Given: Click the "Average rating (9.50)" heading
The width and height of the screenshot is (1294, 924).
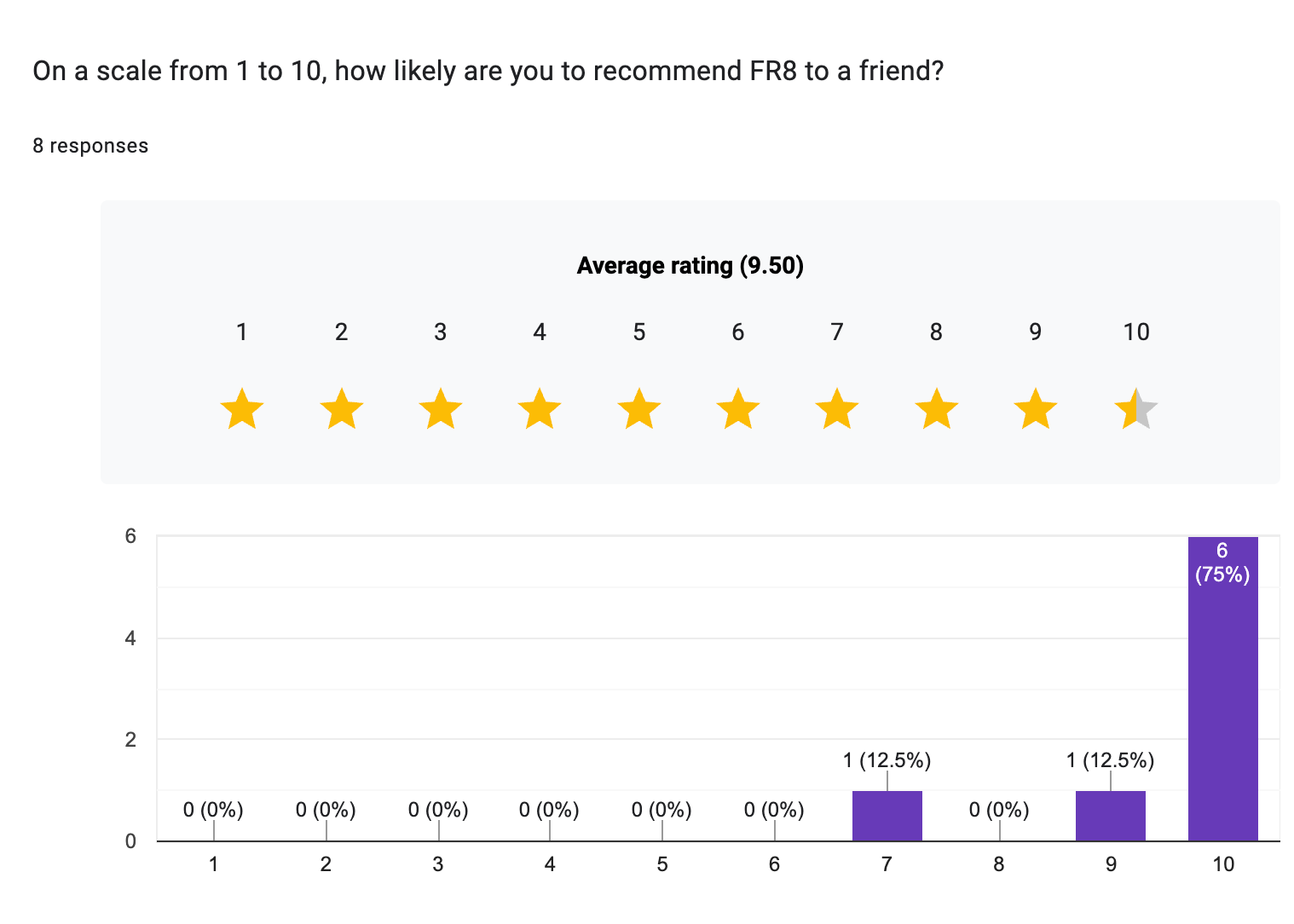Looking at the screenshot, I should (690, 266).
